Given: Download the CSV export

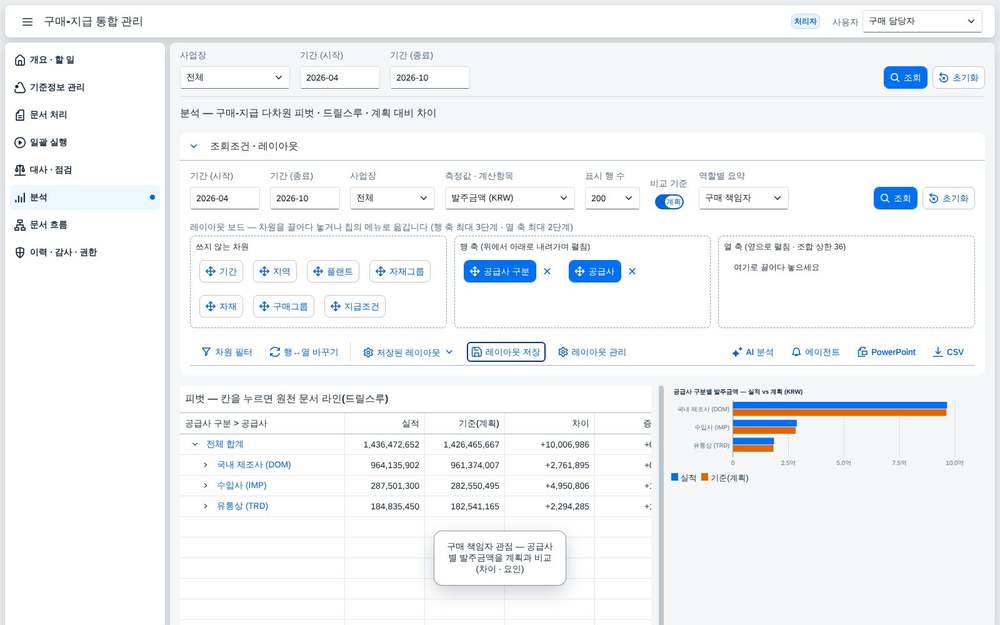Looking at the screenshot, I should coord(948,352).
